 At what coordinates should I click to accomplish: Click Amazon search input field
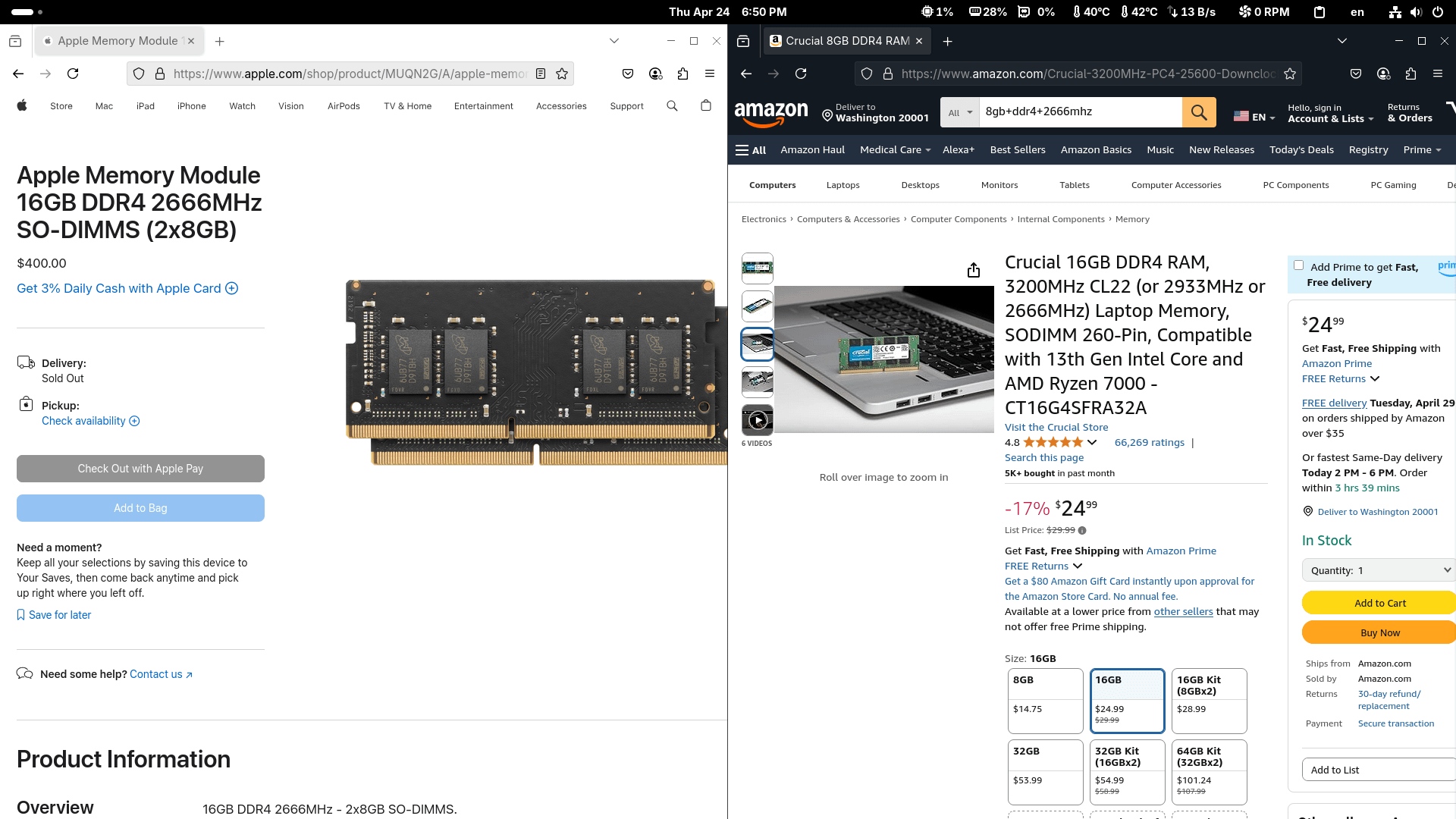coord(1081,112)
